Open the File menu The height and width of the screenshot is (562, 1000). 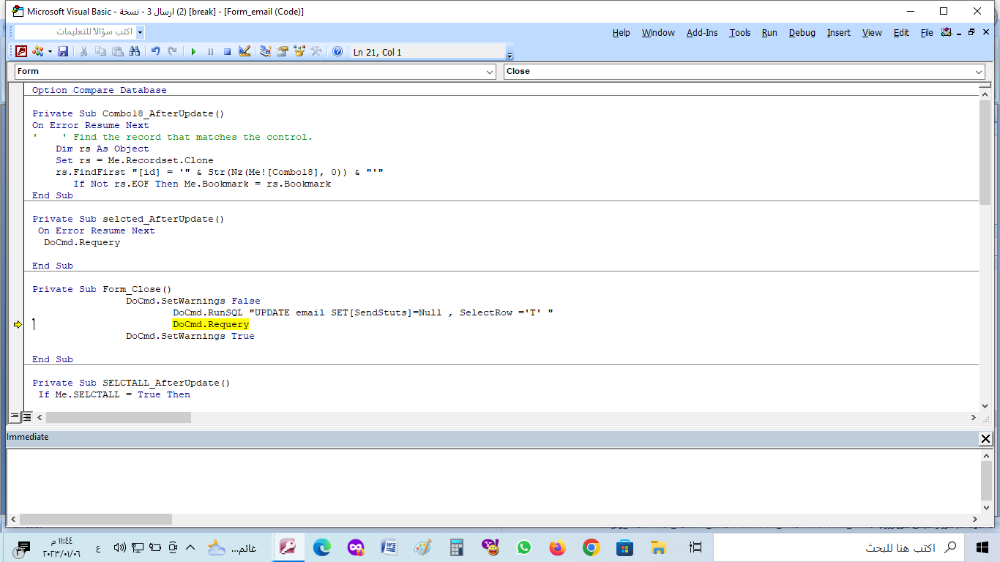pyautogui.click(x=927, y=33)
